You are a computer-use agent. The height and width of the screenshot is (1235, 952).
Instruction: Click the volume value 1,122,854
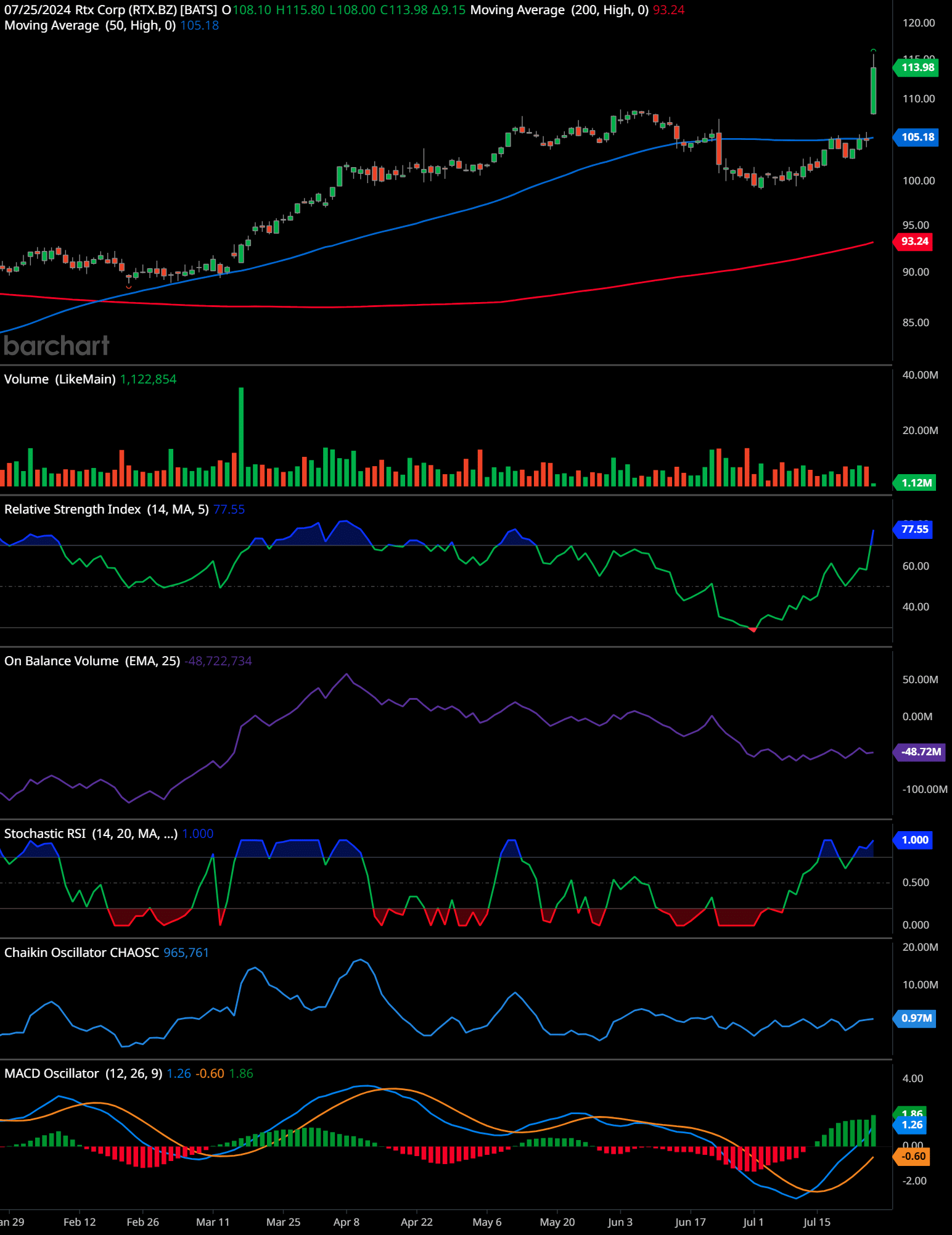coord(148,379)
